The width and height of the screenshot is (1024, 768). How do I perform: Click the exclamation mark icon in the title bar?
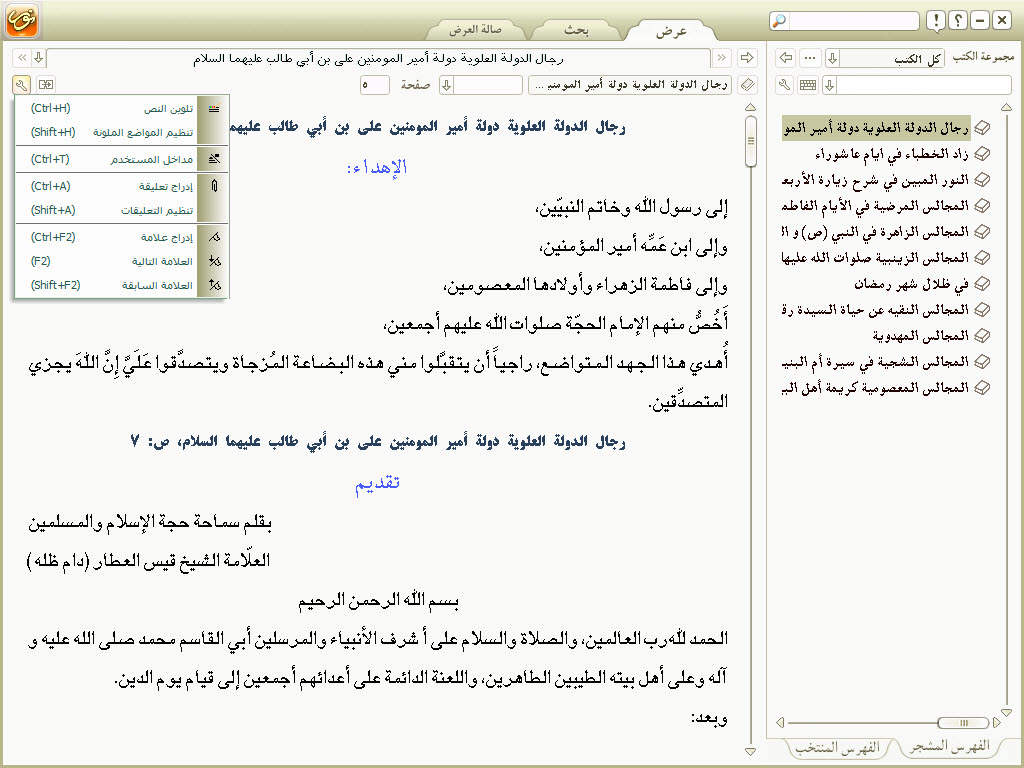coord(935,21)
